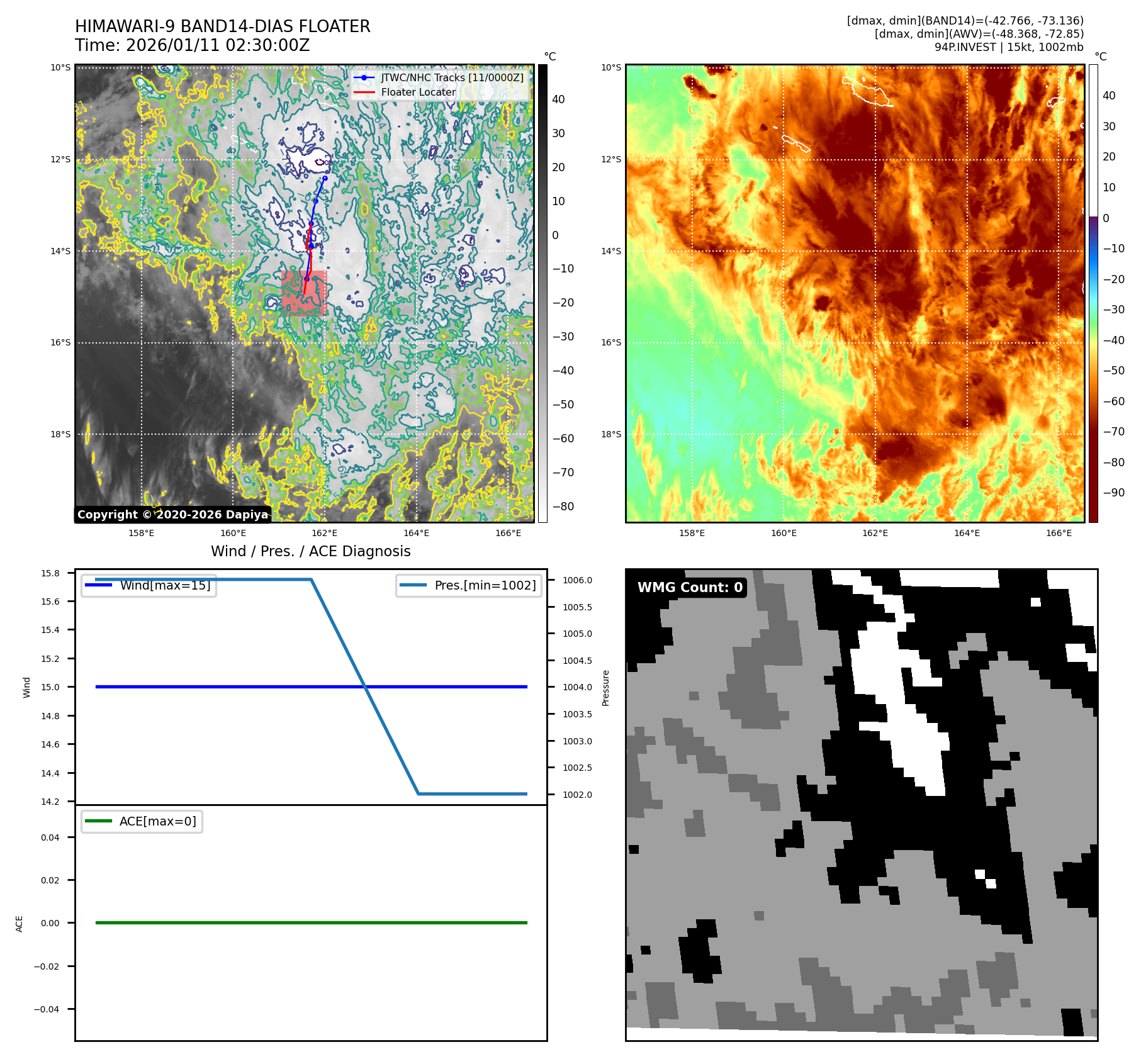Select the JTWC/NHC Tracks legend entry

[451, 77]
